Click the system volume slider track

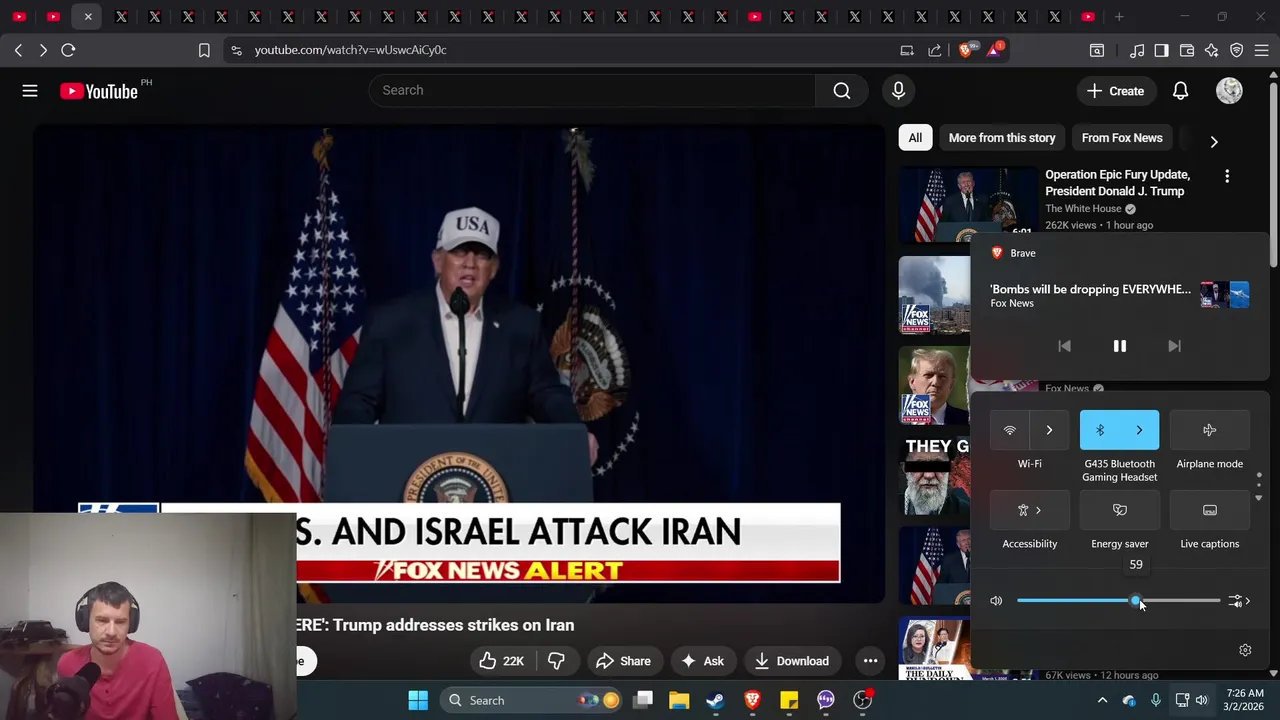pyautogui.click(x=1118, y=601)
